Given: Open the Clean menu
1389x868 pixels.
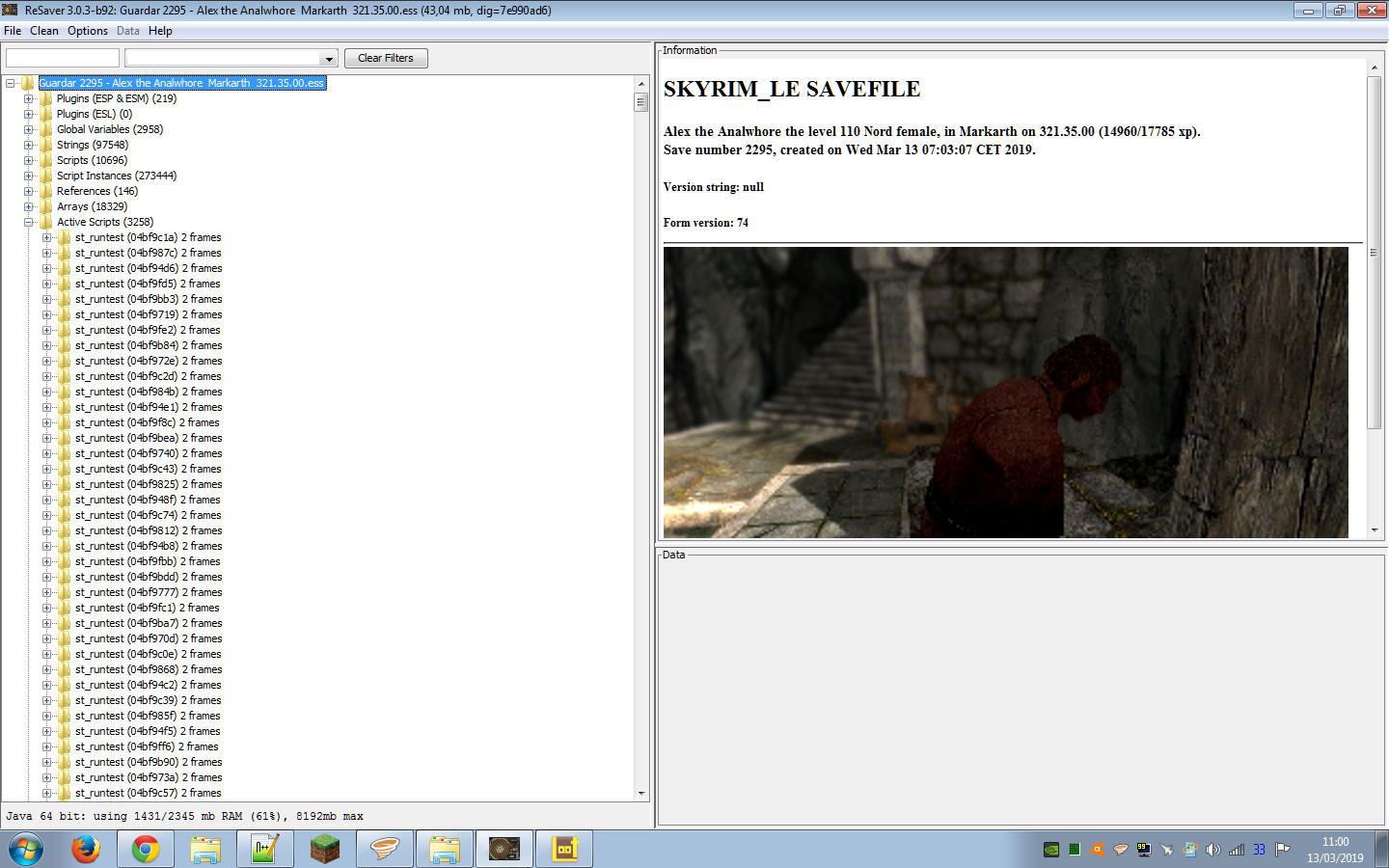Looking at the screenshot, I should (x=44, y=31).
